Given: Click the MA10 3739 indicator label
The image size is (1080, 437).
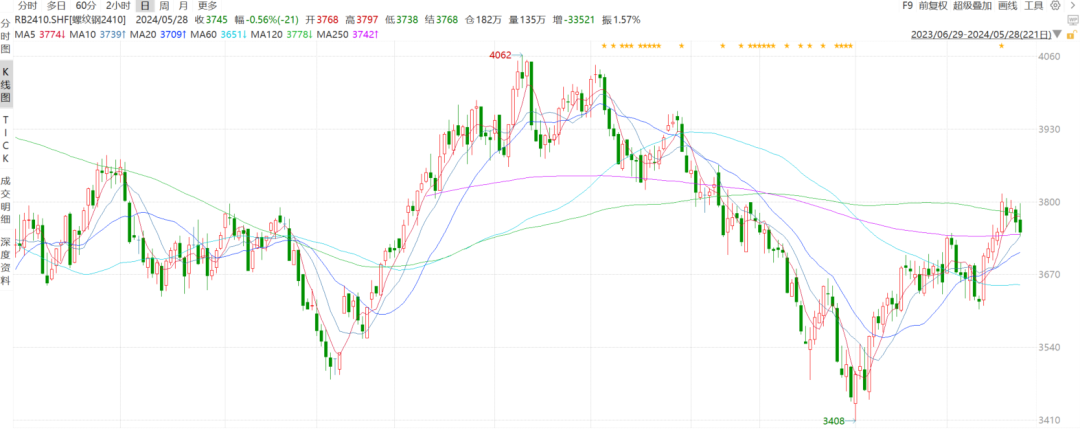Looking at the screenshot, I should coord(98,34).
